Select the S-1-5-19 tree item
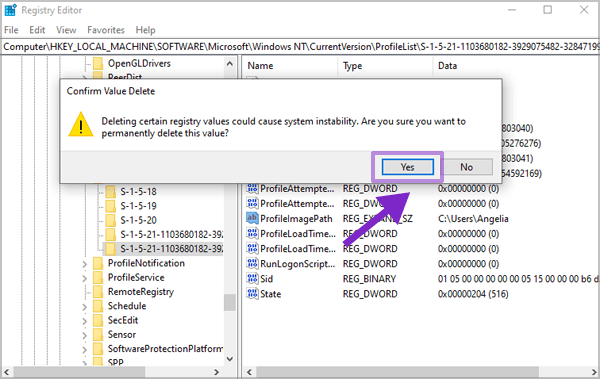600x379 pixels. pyautogui.click(x=139, y=206)
